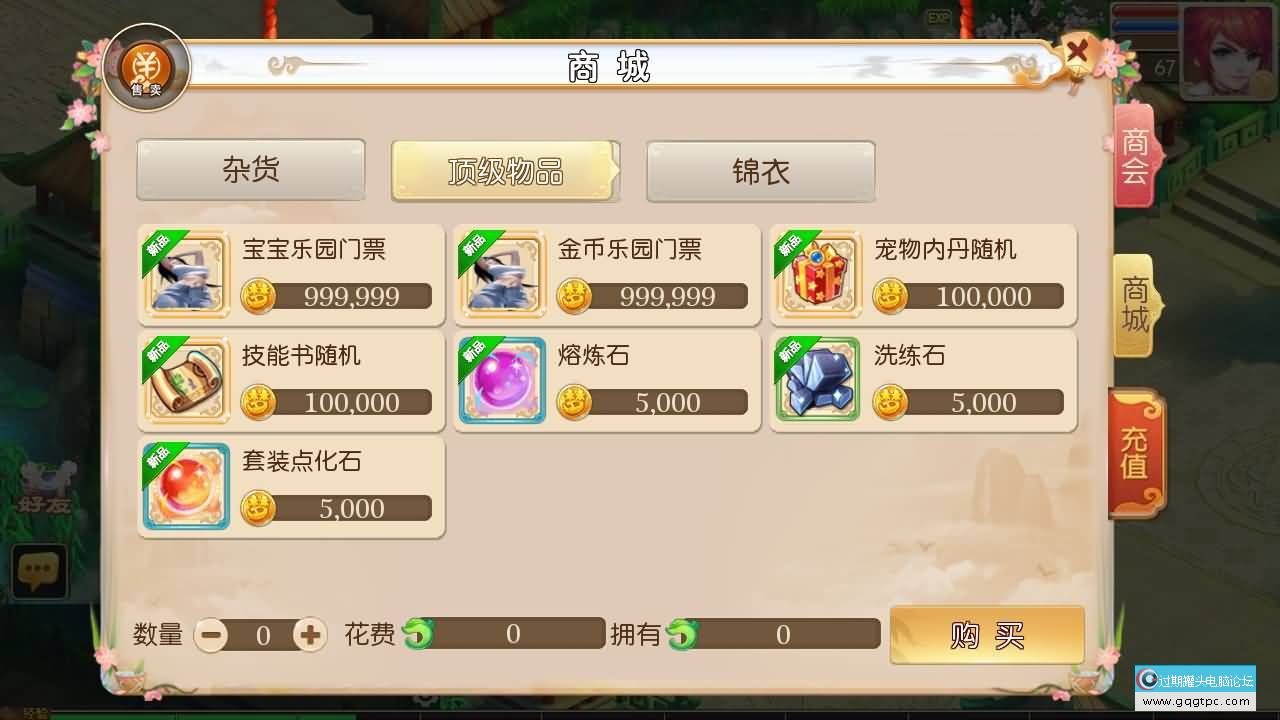This screenshot has height=720, width=1280.
Task: Pick the 技能书随机 scroll icon
Action: (186, 380)
